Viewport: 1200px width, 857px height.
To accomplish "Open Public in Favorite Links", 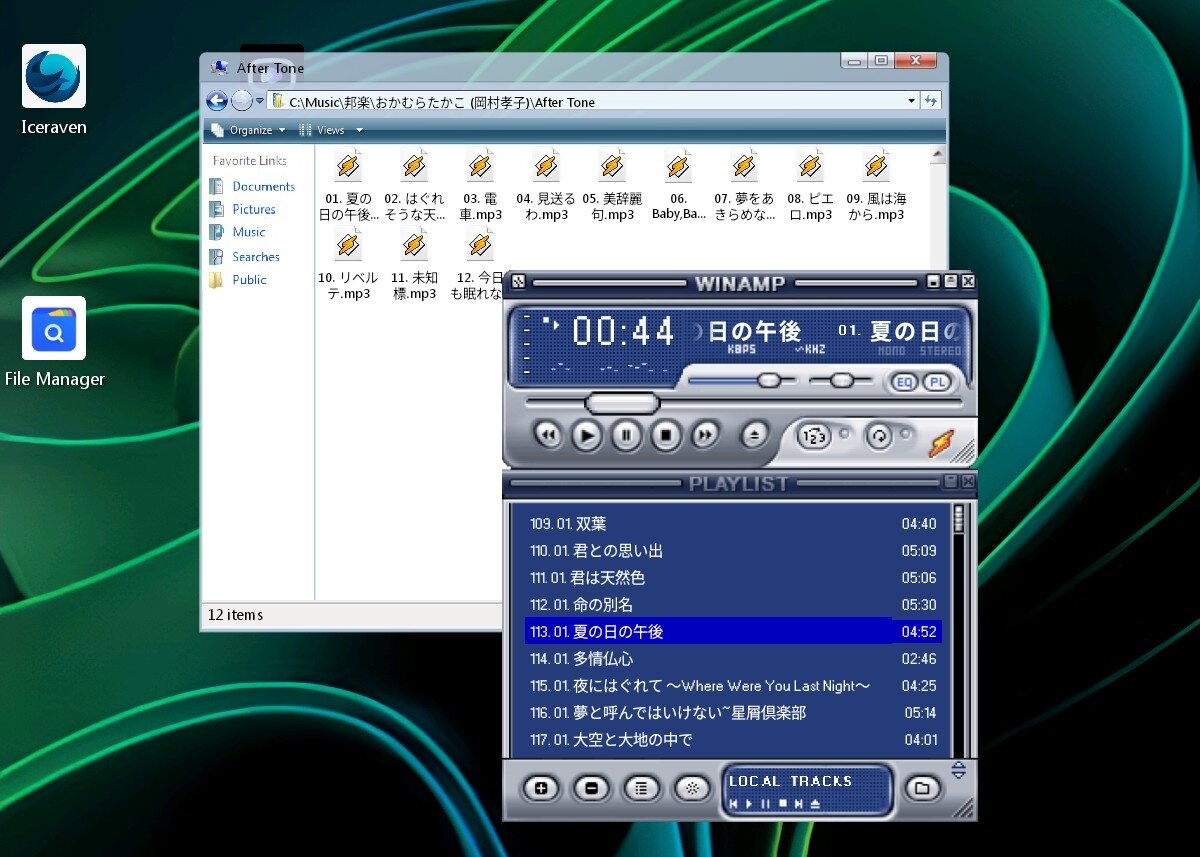I will pyautogui.click(x=237, y=280).
